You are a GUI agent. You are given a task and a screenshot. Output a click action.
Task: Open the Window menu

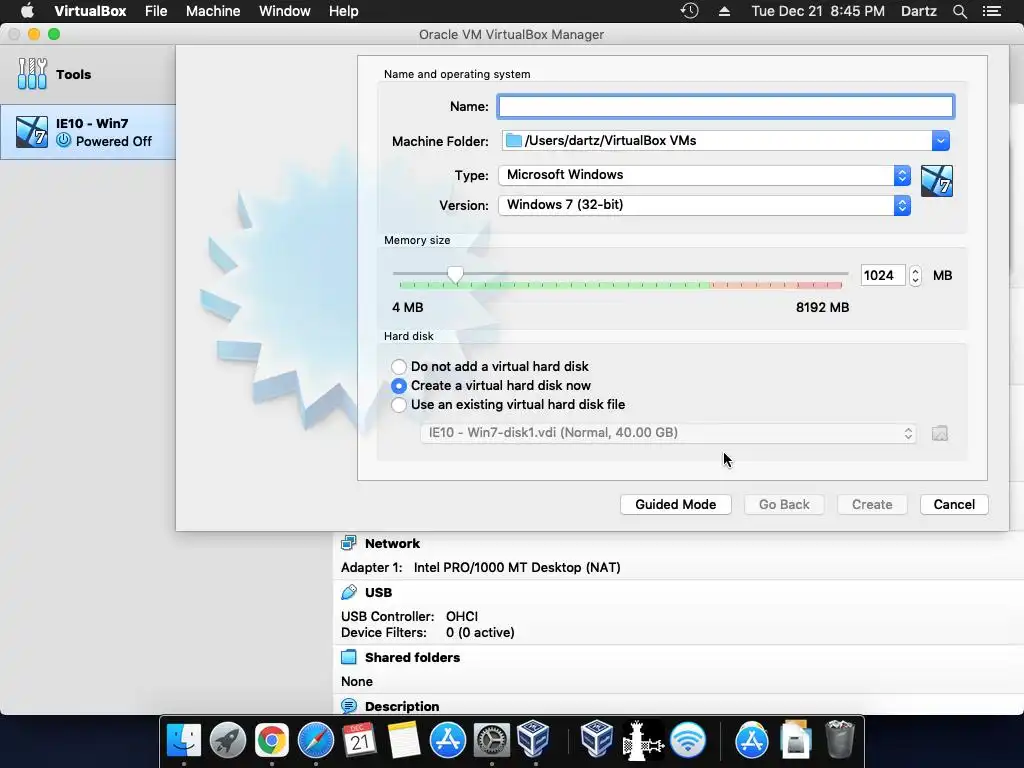(285, 11)
